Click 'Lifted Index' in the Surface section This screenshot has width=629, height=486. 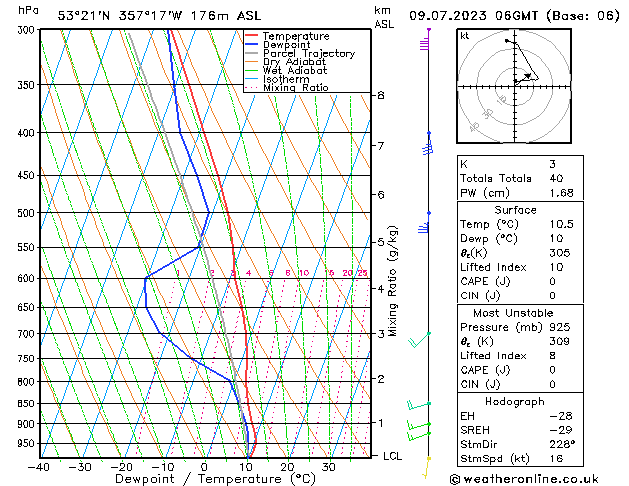tap(493, 267)
